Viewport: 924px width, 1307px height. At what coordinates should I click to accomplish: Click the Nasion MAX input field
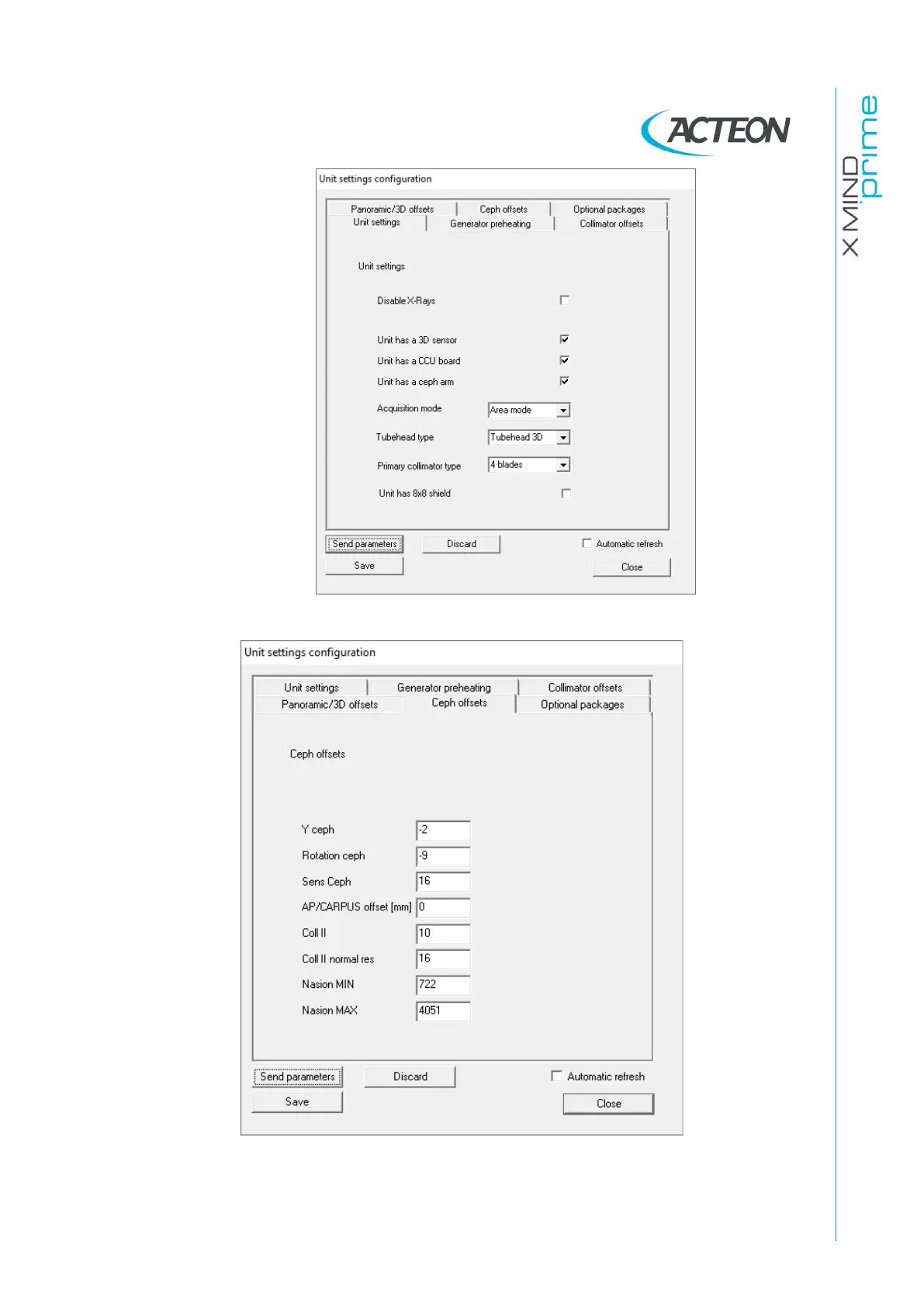point(443,1011)
